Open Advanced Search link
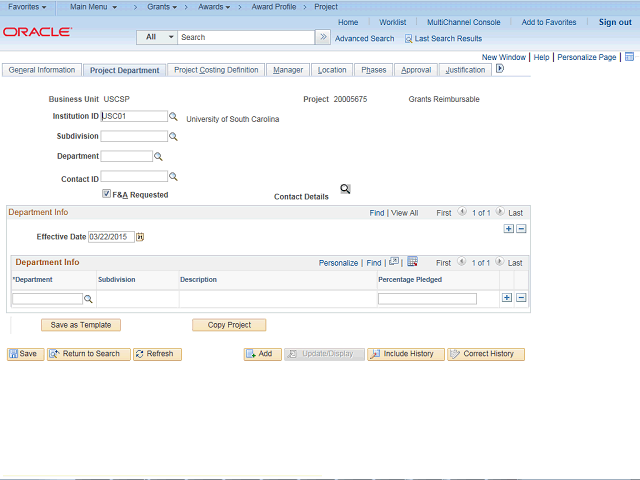The height and width of the screenshot is (480, 640). pos(364,39)
